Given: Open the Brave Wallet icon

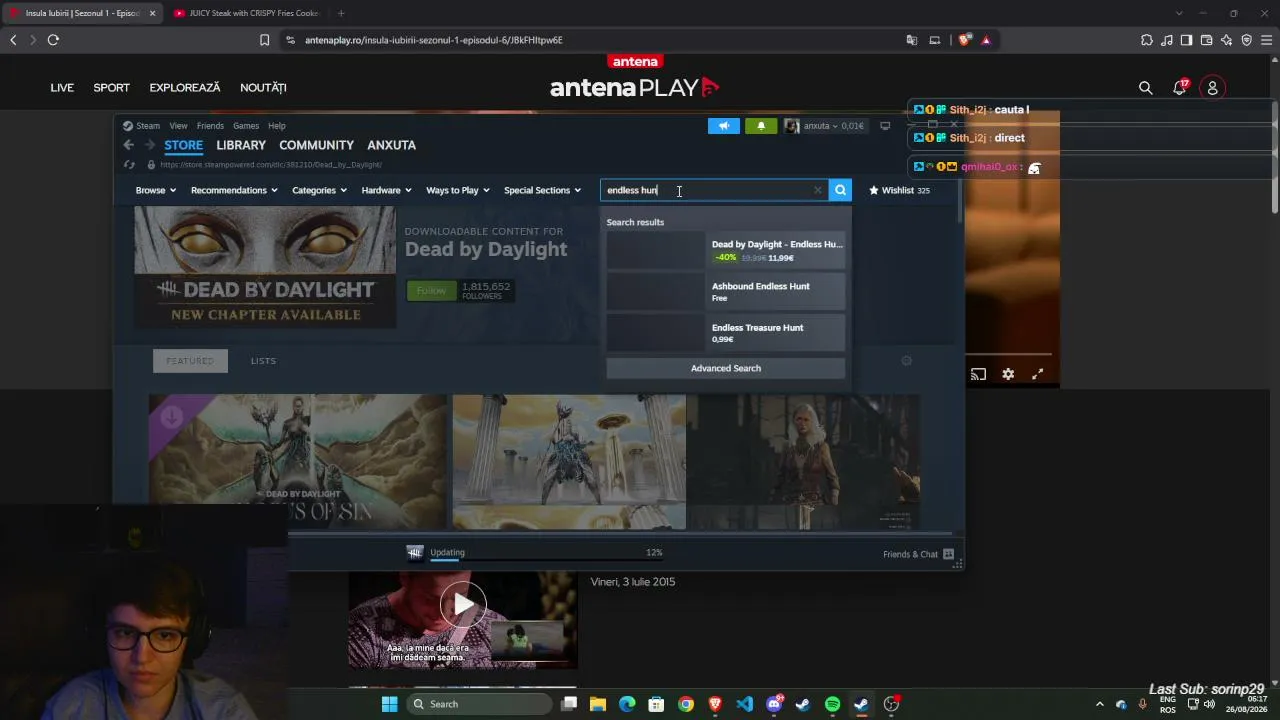Looking at the screenshot, I should click(x=1206, y=40).
